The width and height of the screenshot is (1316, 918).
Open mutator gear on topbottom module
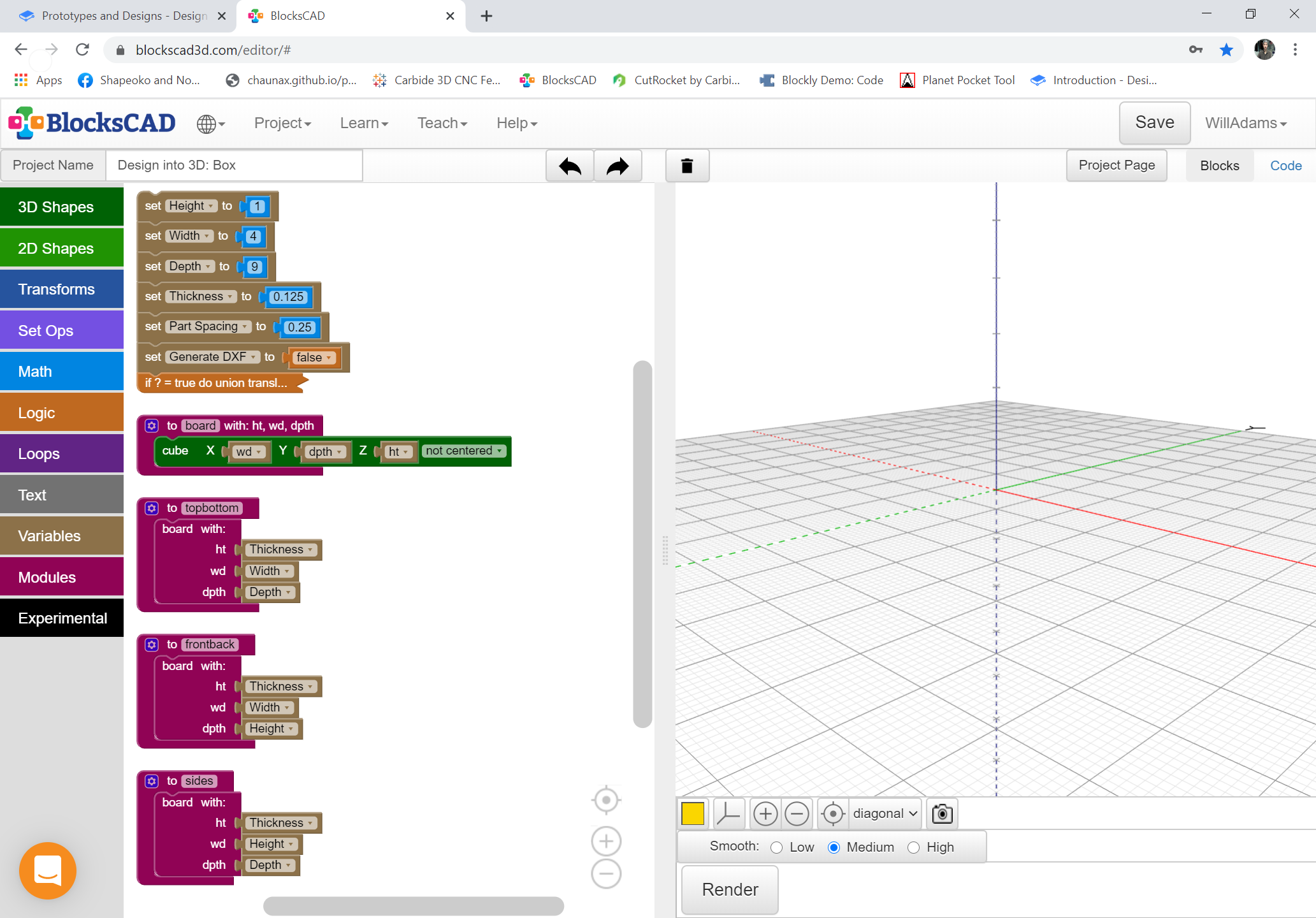point(152,508)
